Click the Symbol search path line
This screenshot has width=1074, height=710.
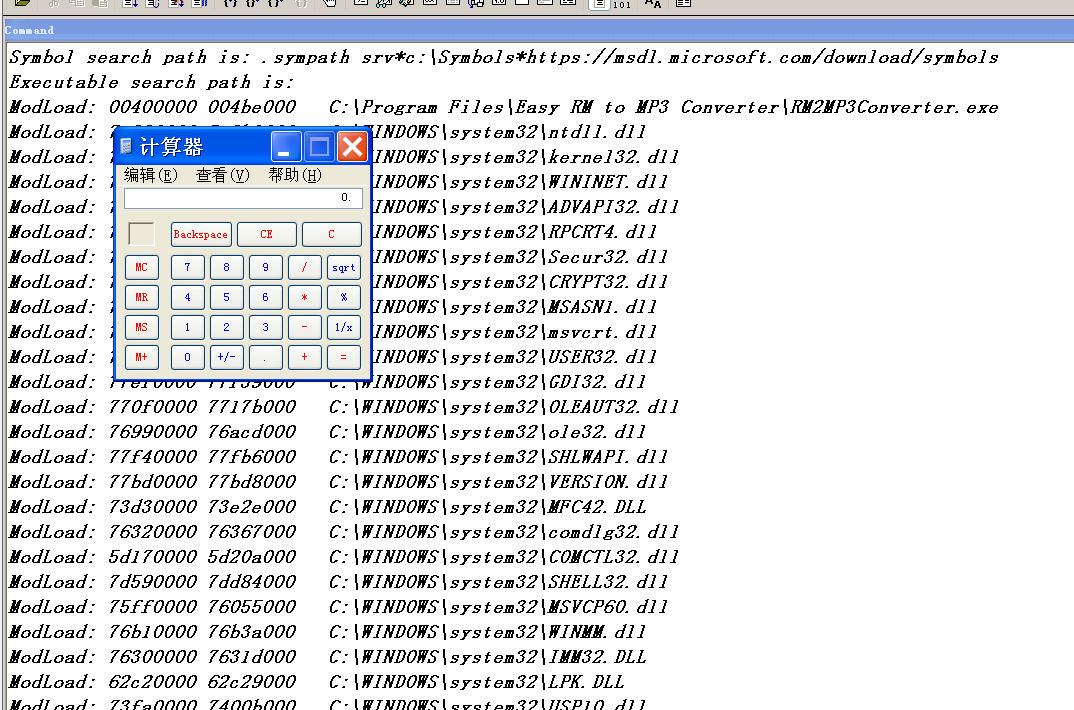[503, 58]
